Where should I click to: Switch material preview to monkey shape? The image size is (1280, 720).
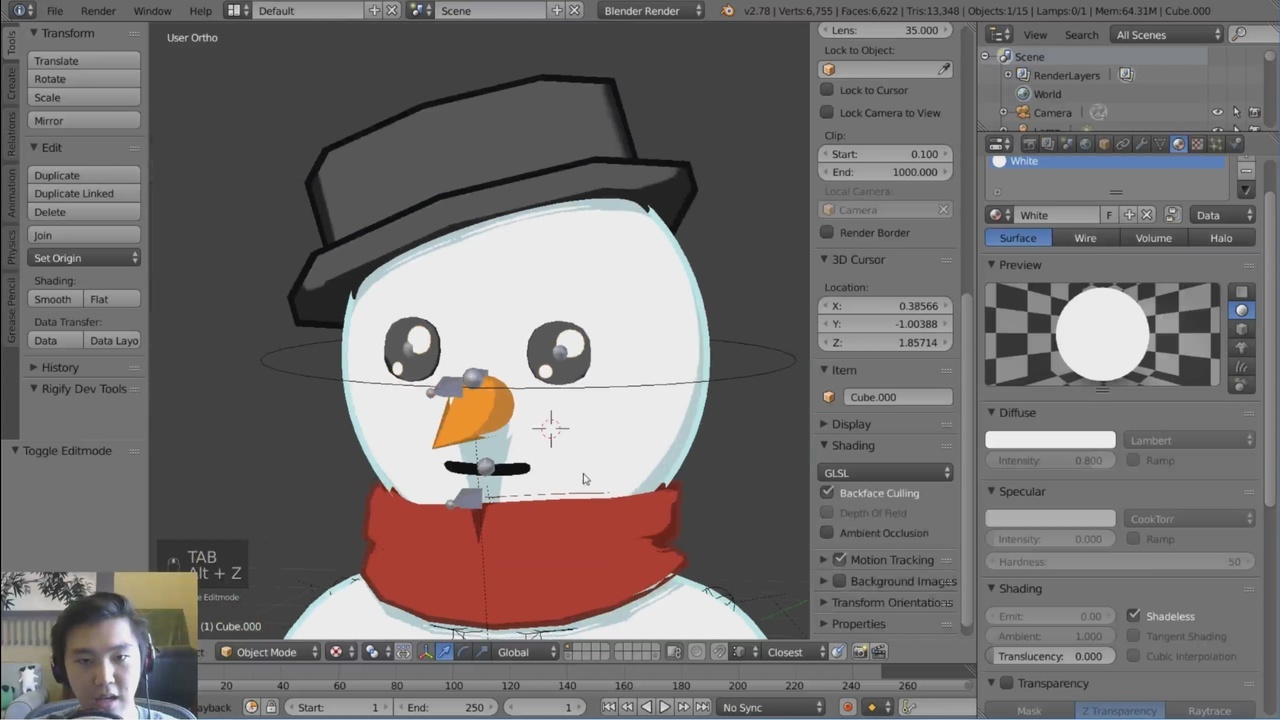[1241, 348]
